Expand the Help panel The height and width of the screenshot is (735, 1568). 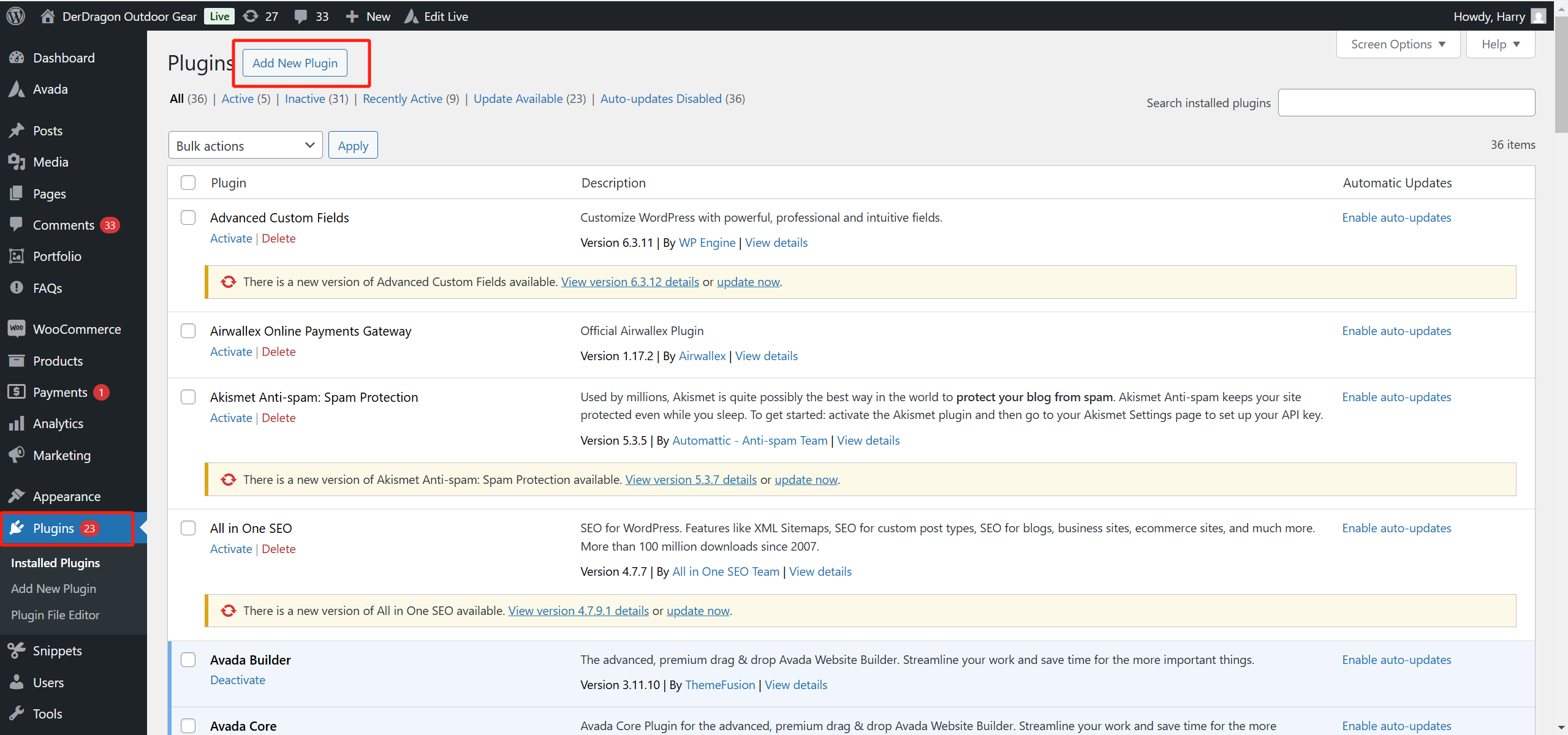click(x=1501, y=43)
